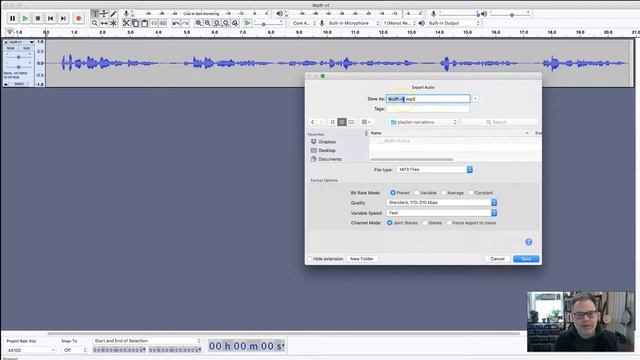The width and height of the screenshot is (640, 360).
Task: Click the Silence audio icon
Action: [x=163, y=23]
